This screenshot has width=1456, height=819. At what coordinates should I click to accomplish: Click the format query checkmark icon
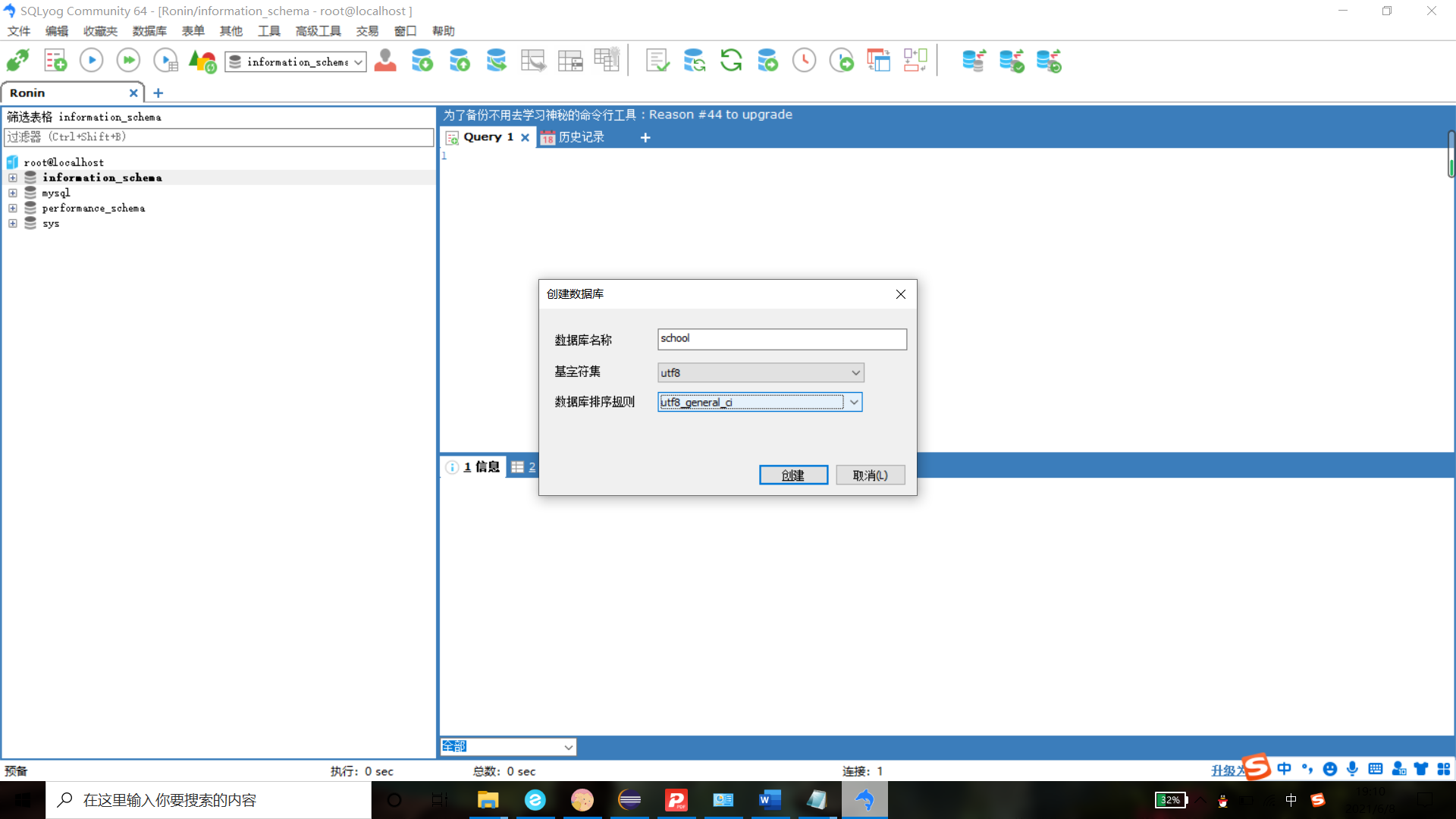pyautogui.click(x=657, y=61)
